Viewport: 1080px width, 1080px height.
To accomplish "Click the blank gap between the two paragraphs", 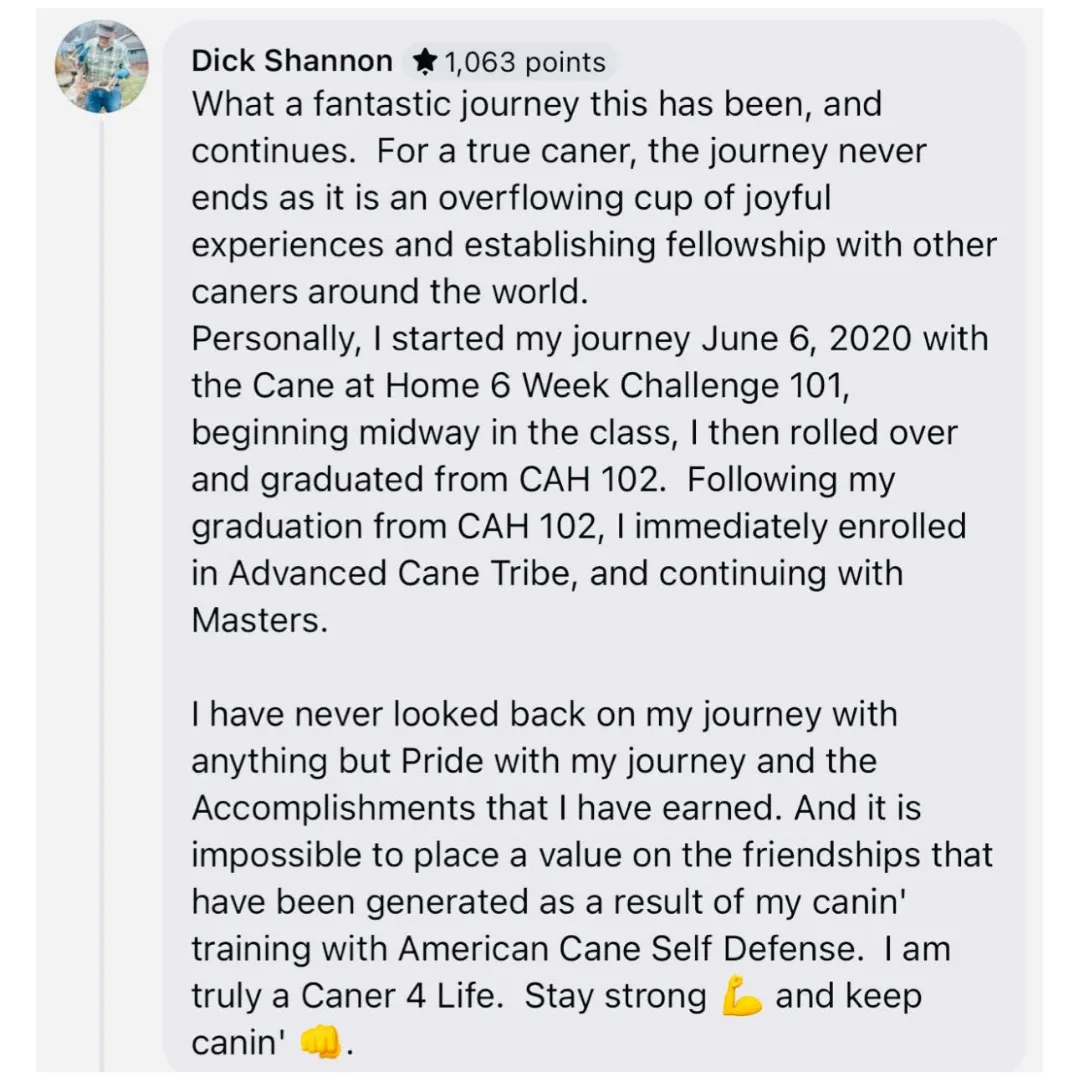I will [592, 667].
